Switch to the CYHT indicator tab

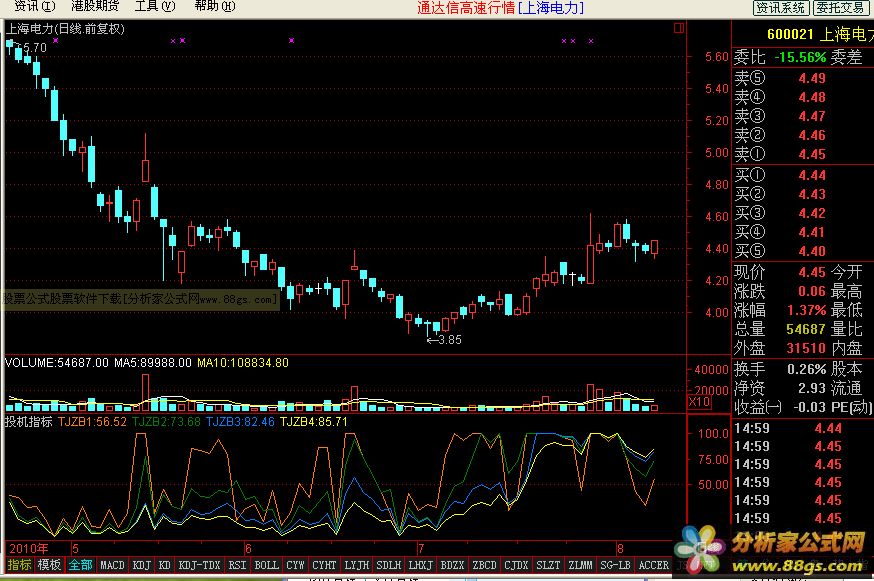pos(324,565)
